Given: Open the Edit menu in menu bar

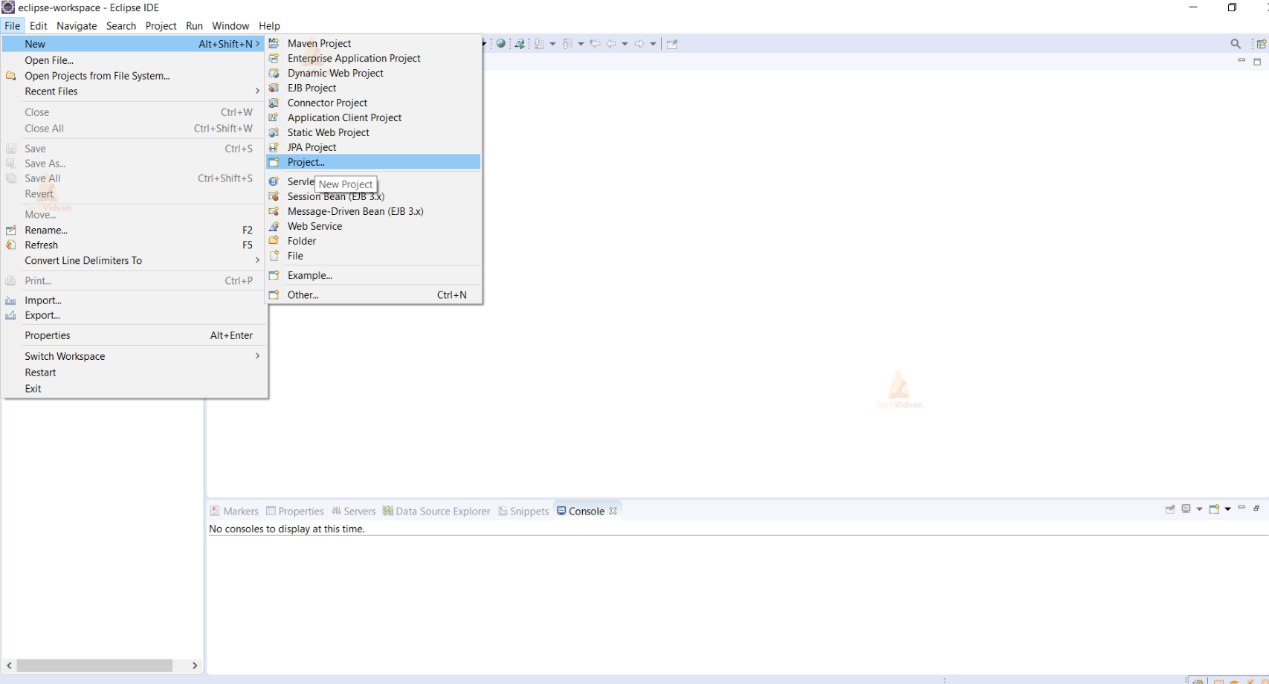Looking at the screenshot, I should 38,26.
